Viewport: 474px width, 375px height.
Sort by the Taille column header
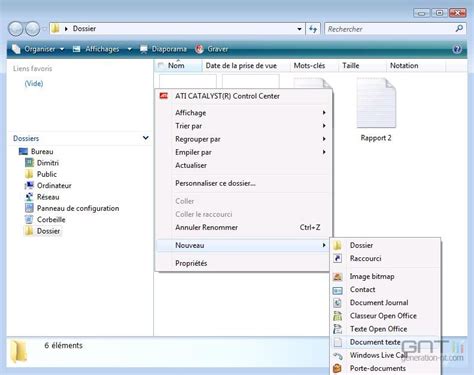[363, 66]
